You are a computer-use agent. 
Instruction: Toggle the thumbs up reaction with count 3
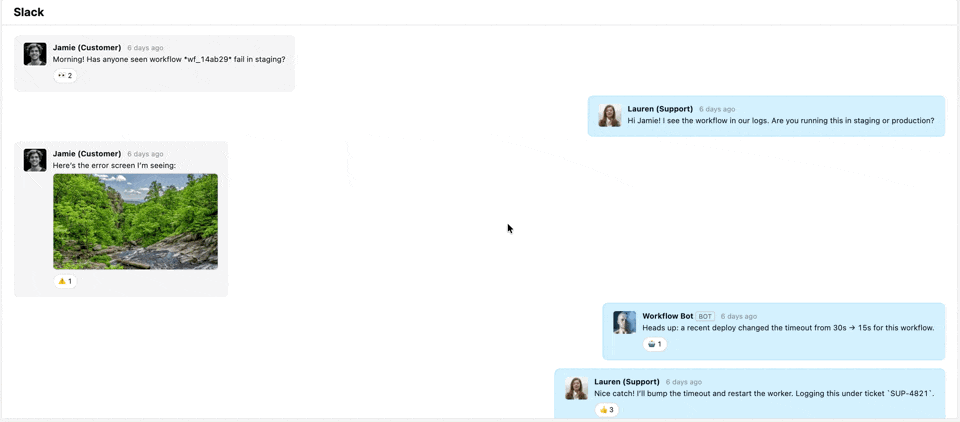tap(606, 410)
